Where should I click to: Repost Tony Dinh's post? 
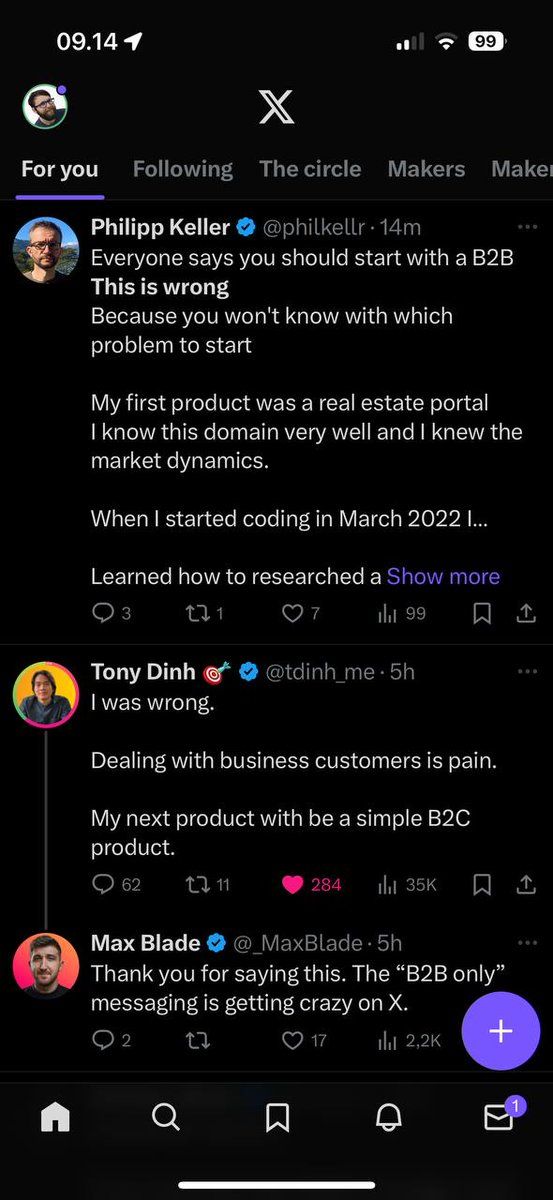[x=208, y=884]
